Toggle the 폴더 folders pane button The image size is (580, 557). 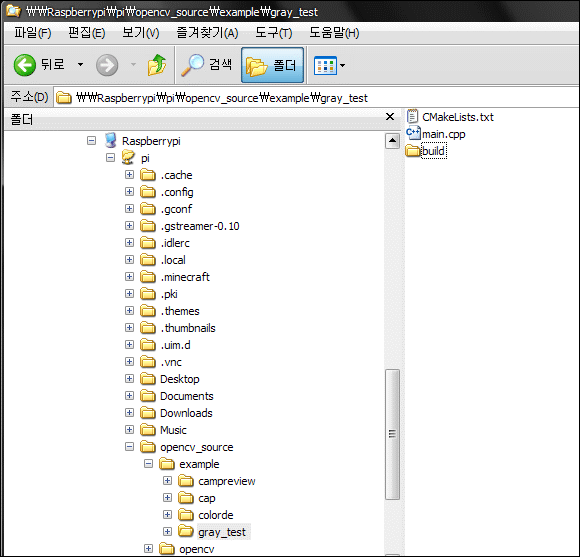coord(272,65)
